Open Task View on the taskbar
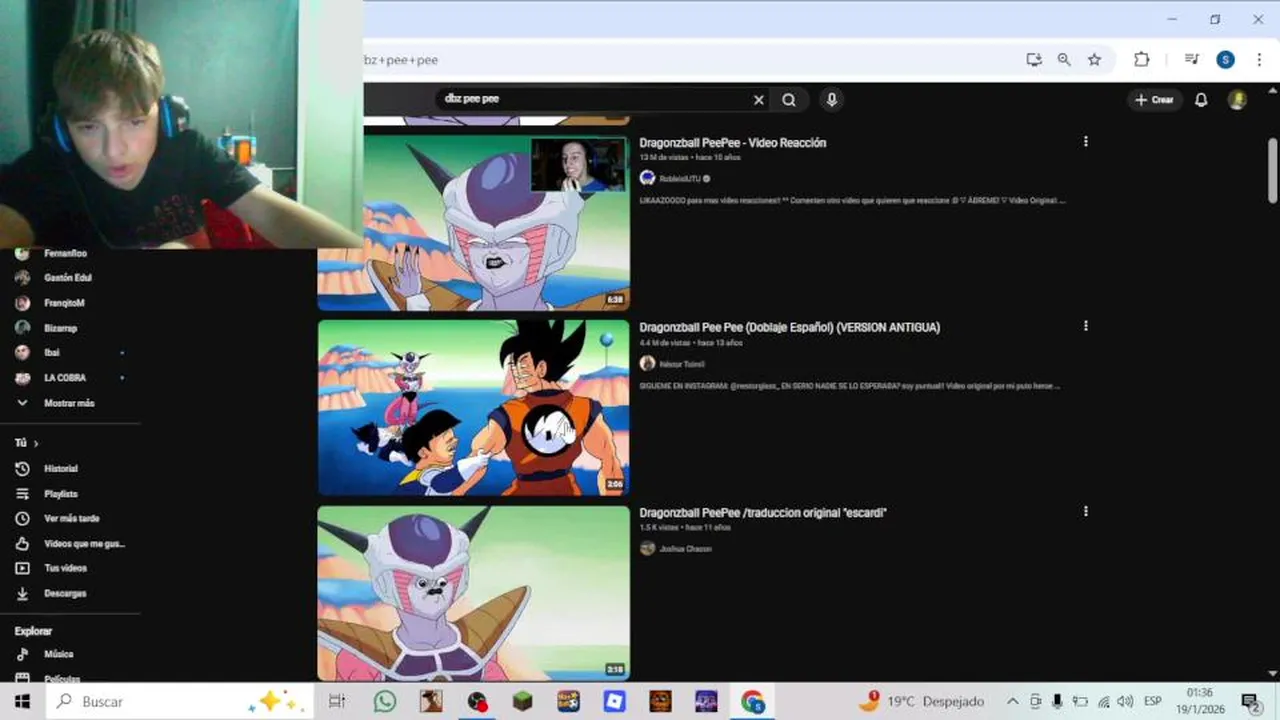 (337, 702)
